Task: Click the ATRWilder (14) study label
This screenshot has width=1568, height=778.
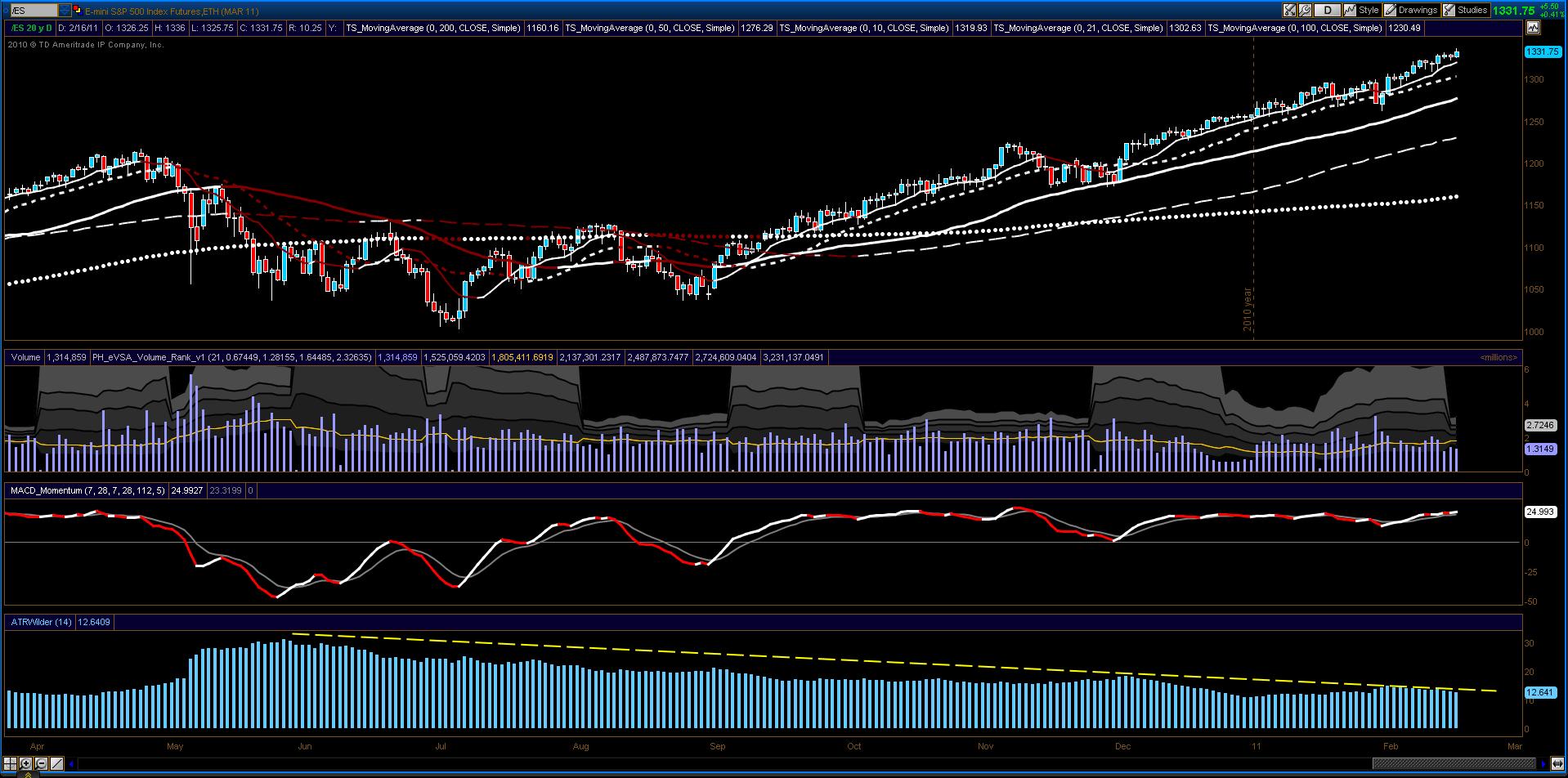Action: tap(41, 622)
